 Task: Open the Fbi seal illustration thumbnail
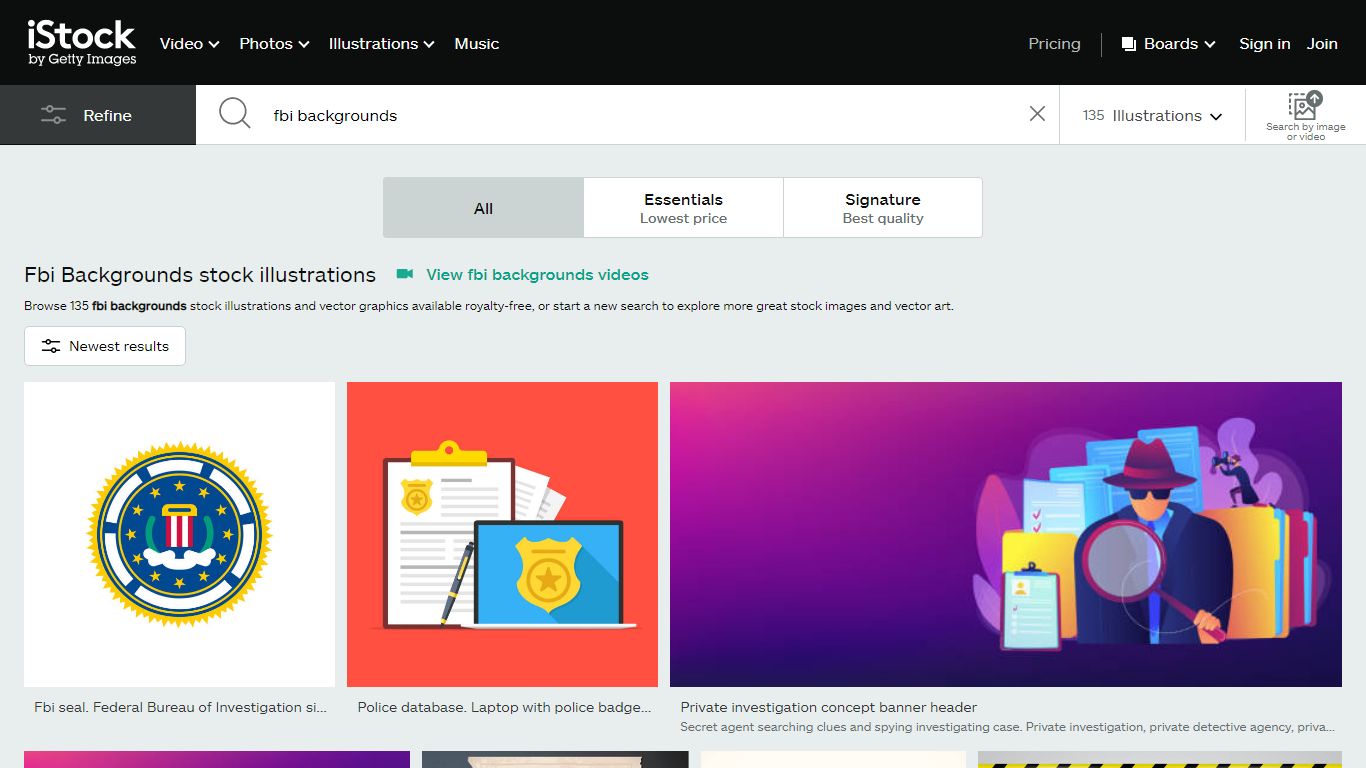179,534
